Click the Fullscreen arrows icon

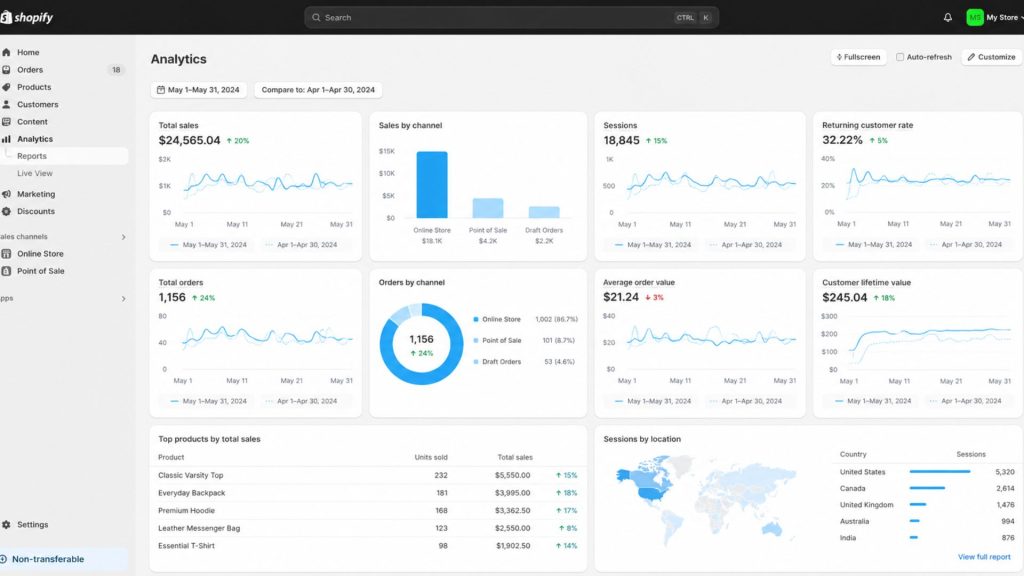click(839, 57)
